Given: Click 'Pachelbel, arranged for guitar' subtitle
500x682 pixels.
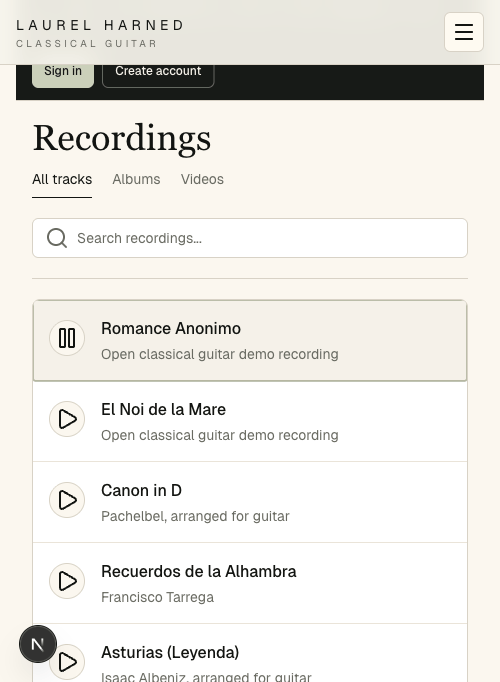Looking at the screenshot, I should [195, 516].
